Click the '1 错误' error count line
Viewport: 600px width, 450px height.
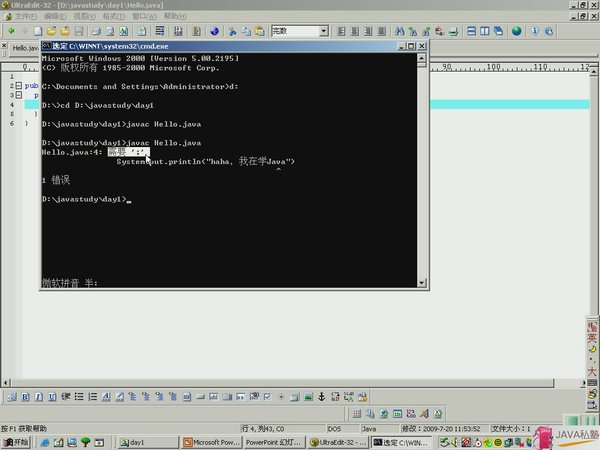[56, 180]
